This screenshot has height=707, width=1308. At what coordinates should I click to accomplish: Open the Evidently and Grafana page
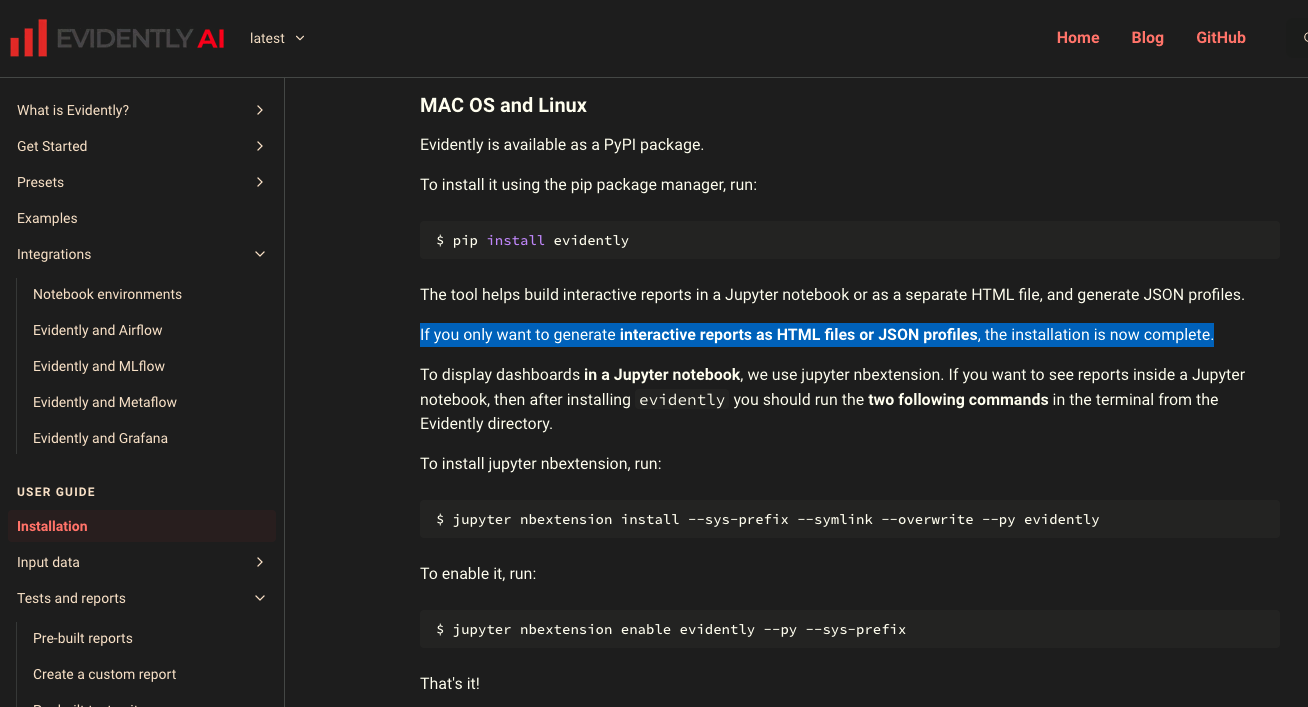click(x=102, y=438)
